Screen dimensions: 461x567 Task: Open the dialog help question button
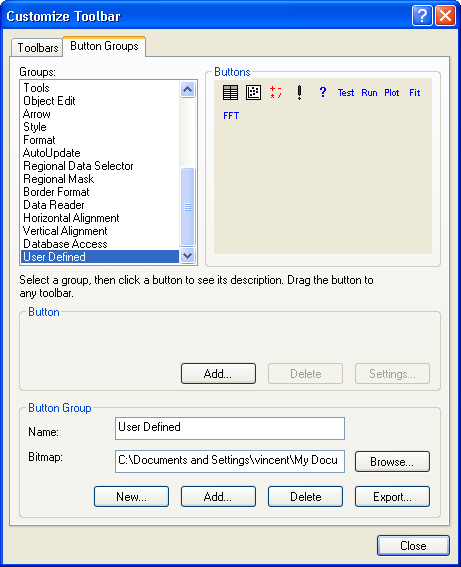pos(422,16)
